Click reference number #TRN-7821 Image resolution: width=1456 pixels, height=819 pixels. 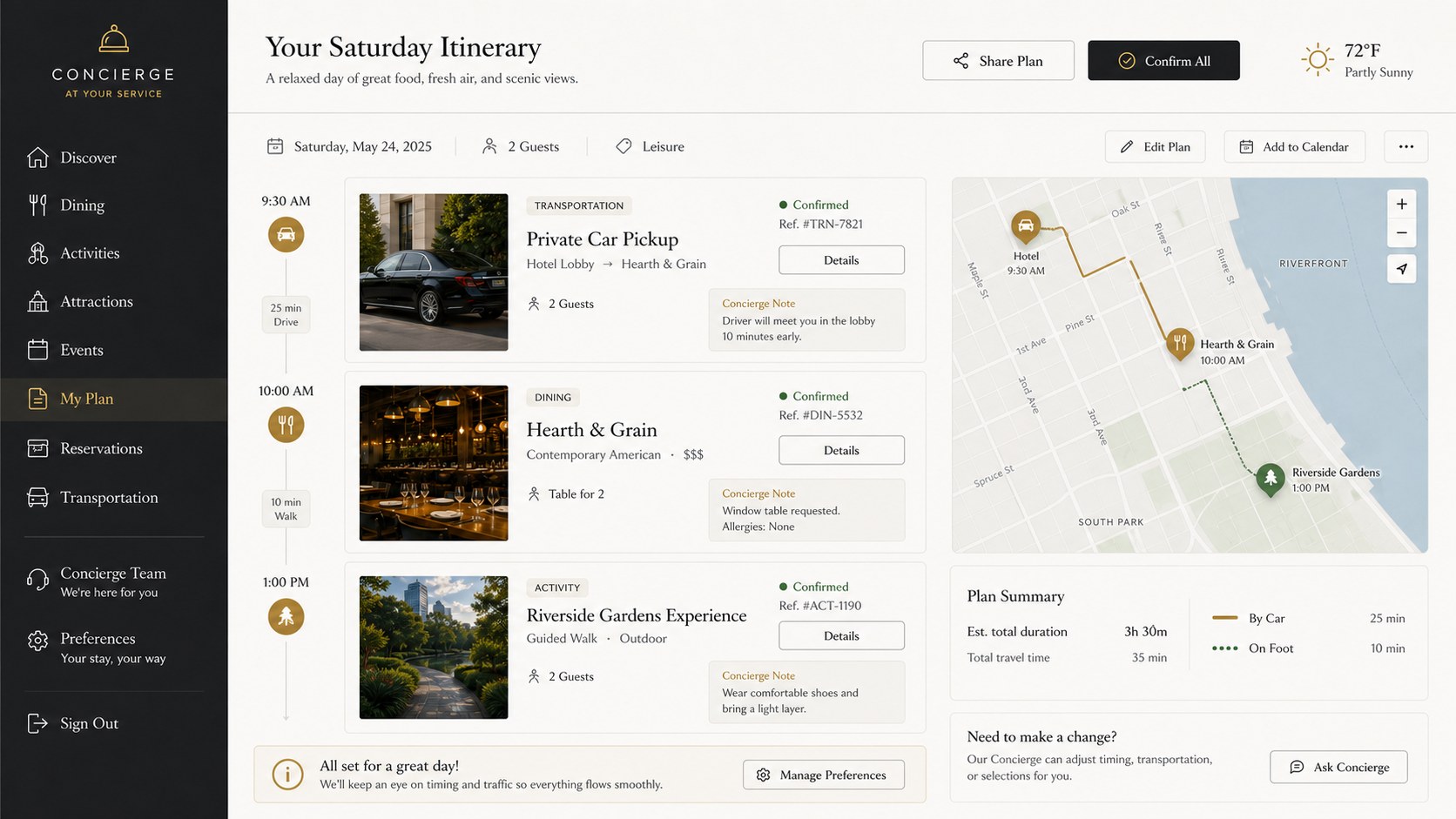(x=832, y=224)
